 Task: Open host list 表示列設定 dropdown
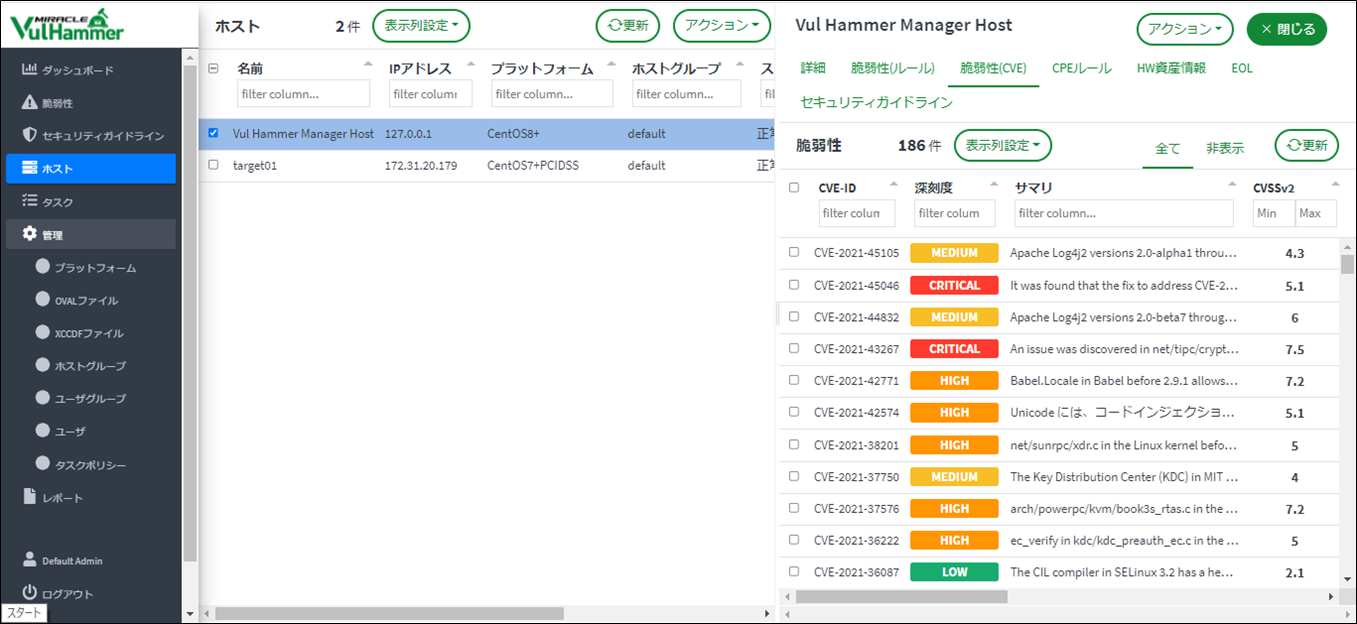click(x=421, y=26)
